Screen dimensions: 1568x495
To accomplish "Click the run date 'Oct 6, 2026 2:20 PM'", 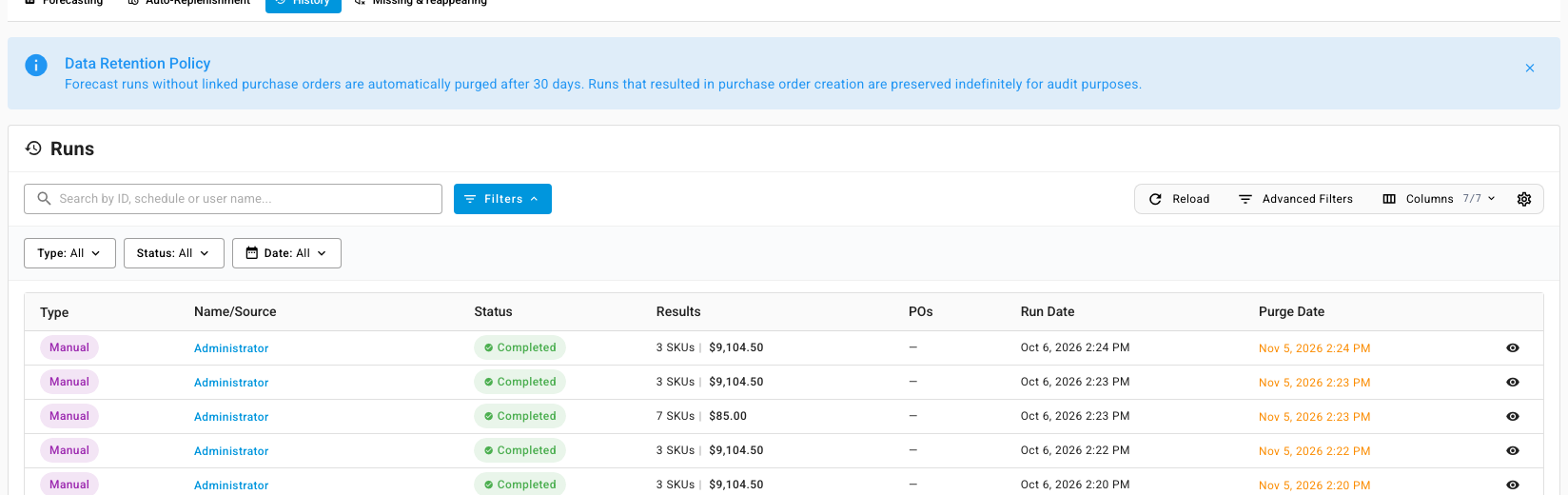I will [x=1075, y=485].
